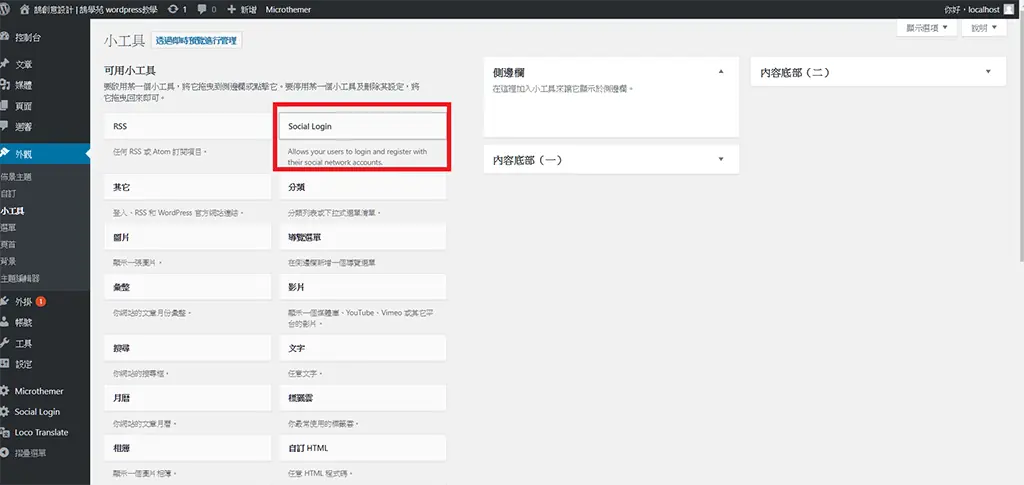Open the 背景 submenu item
1024x485 pixels.
tap(8, 261)
